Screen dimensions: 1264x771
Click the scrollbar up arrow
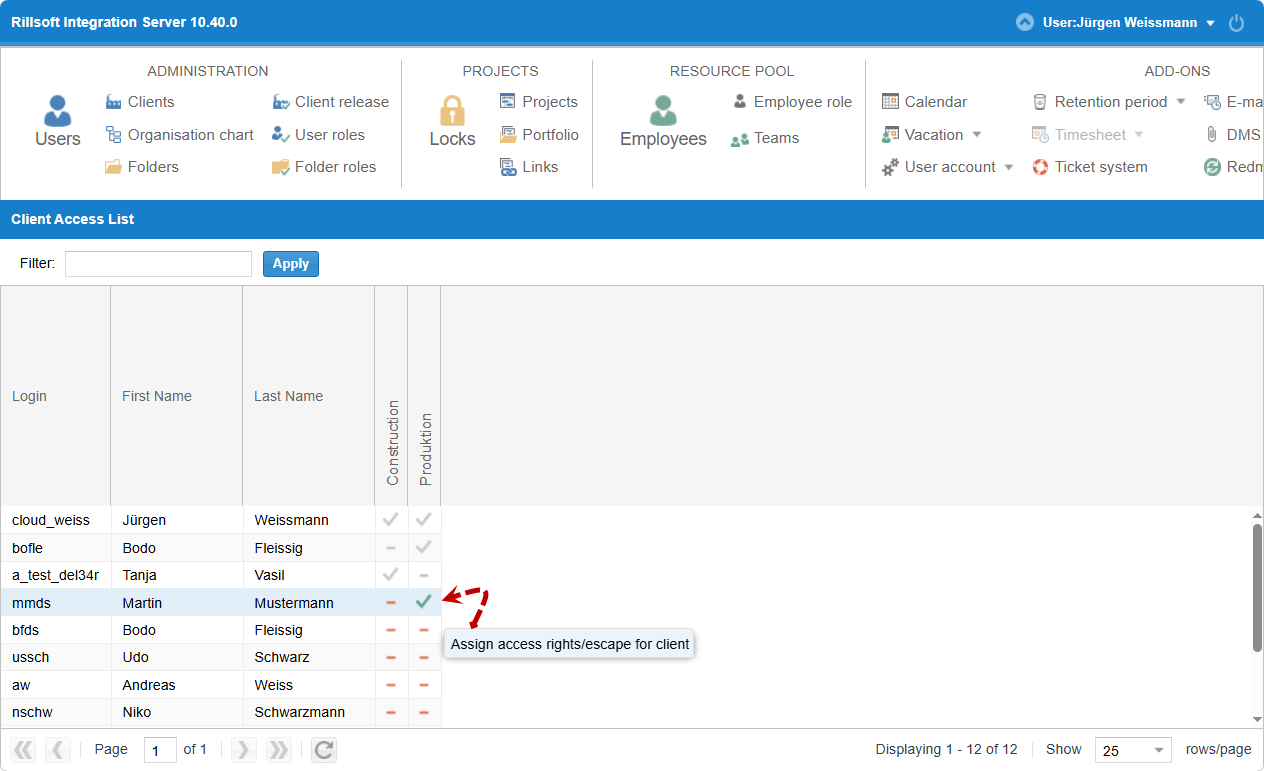(1257, 514)
